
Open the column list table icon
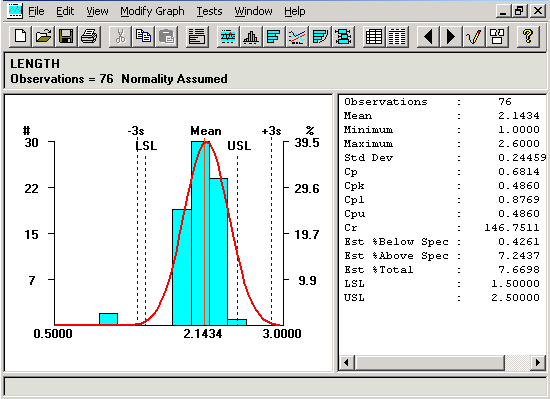pyautogui.click(x=397, y=36)
